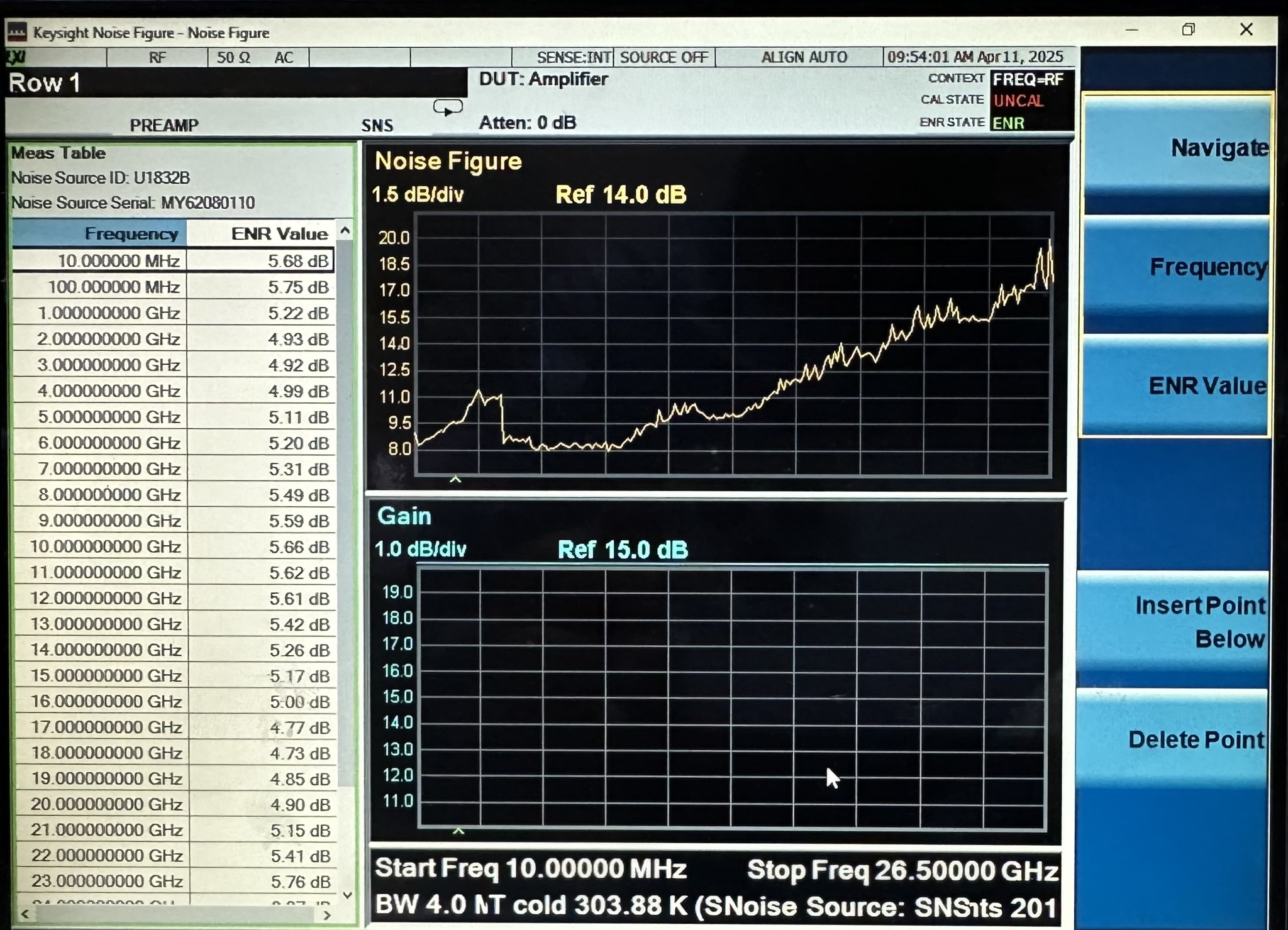The height and width of the screenshot is (930, 1288).
Task: Click table scroll up arrow
Action: pos(345,231)
